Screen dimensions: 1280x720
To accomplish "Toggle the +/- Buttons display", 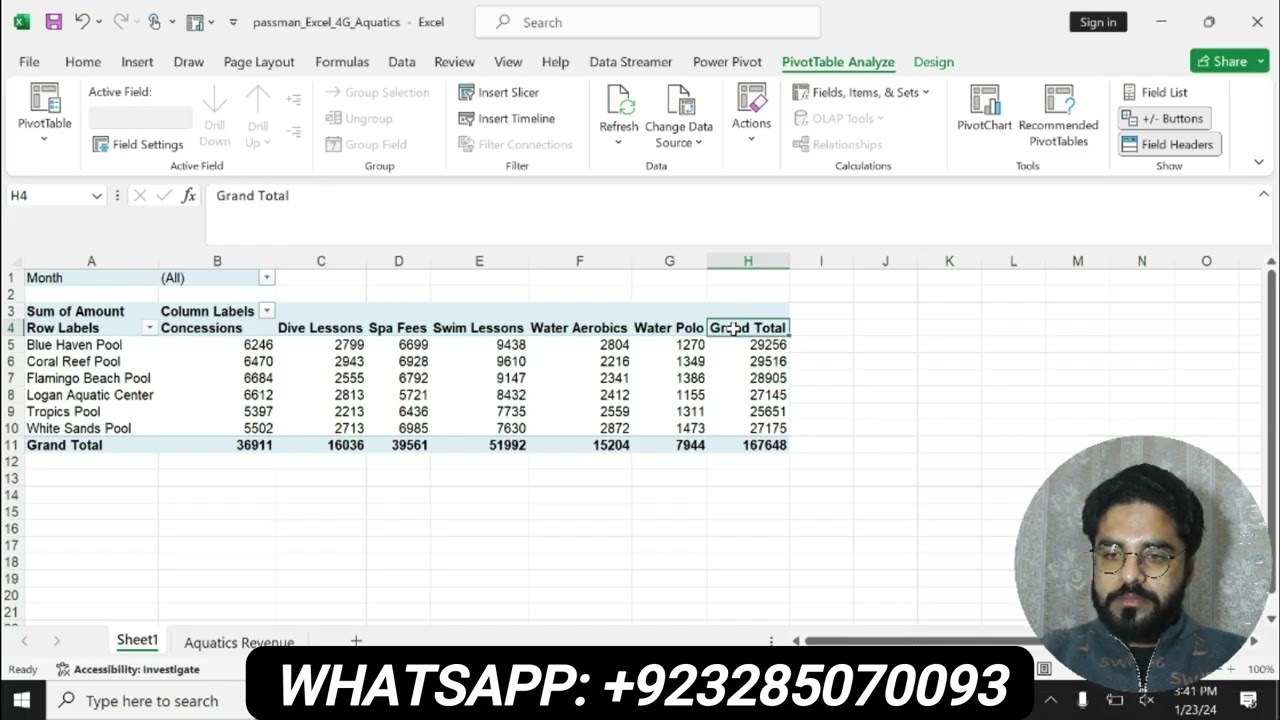I will coord(1163,118).
